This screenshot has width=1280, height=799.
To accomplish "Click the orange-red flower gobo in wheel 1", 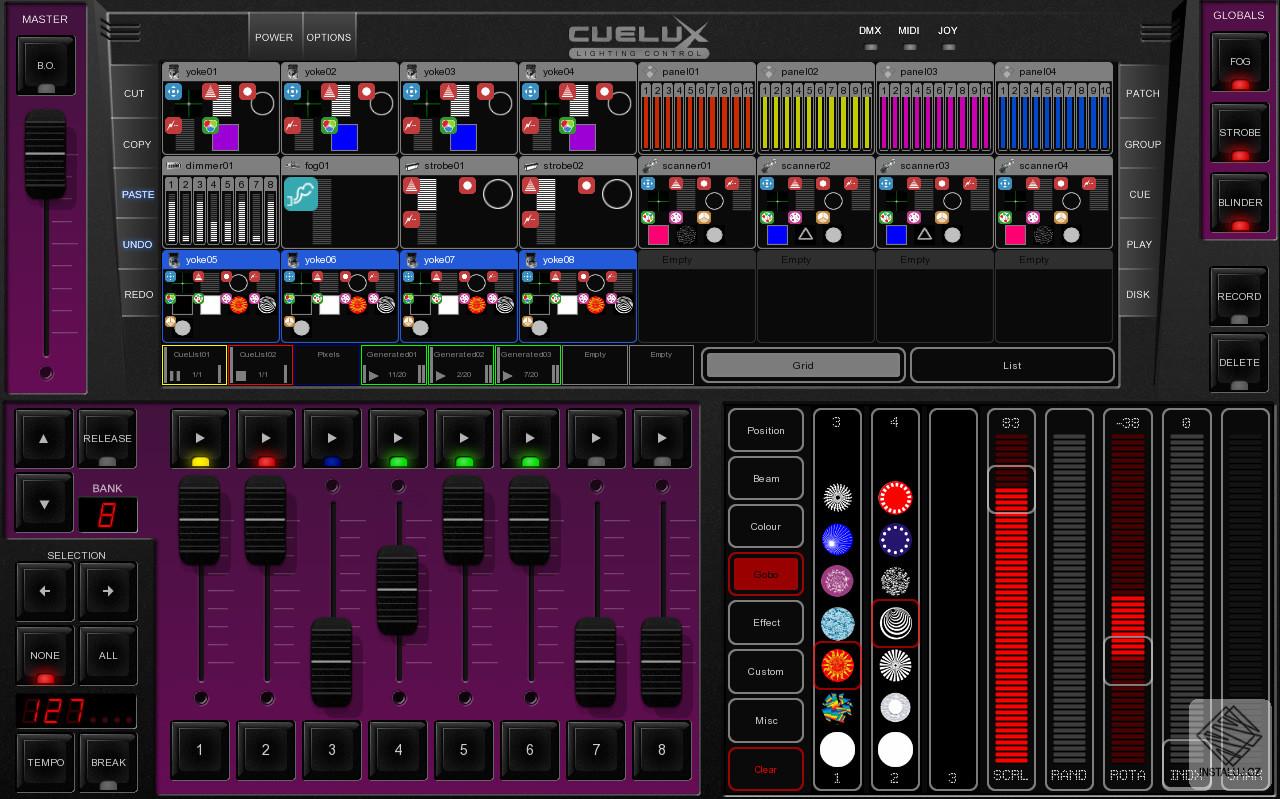I will pyautogui.click(x=837, y=666).
